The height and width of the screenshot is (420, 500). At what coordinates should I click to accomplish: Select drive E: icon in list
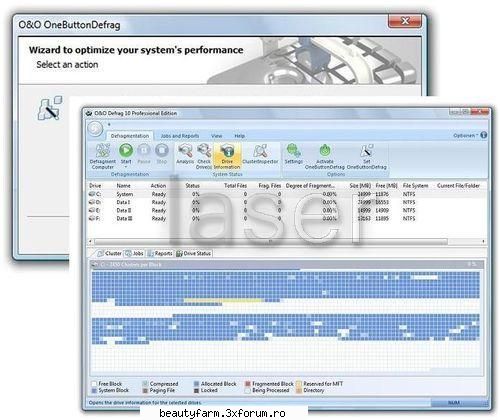click(x=92, y=210)
